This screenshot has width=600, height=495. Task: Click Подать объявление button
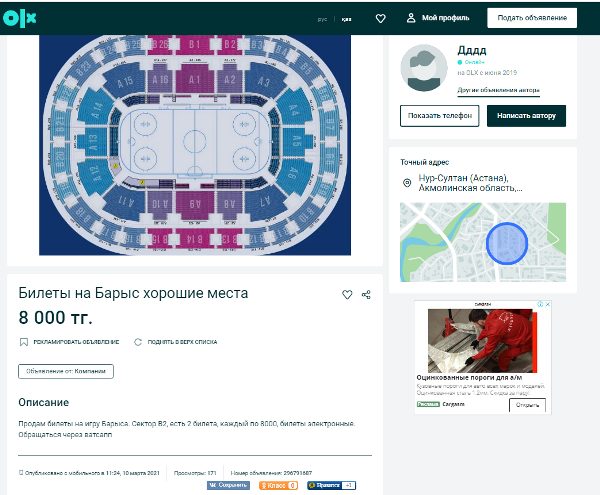pos(532,18)
